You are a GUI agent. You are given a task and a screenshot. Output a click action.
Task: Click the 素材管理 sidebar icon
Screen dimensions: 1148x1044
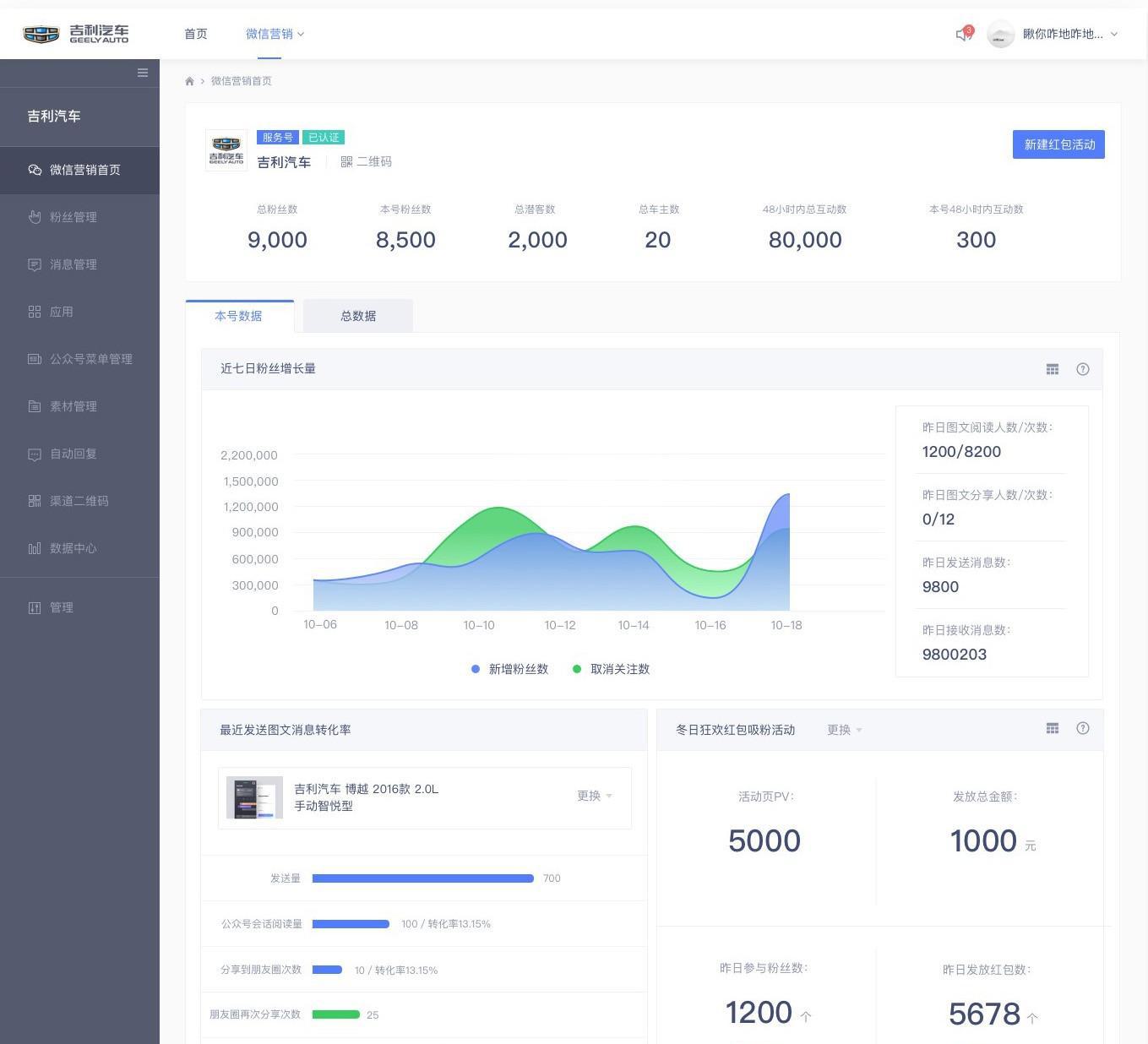35,406
